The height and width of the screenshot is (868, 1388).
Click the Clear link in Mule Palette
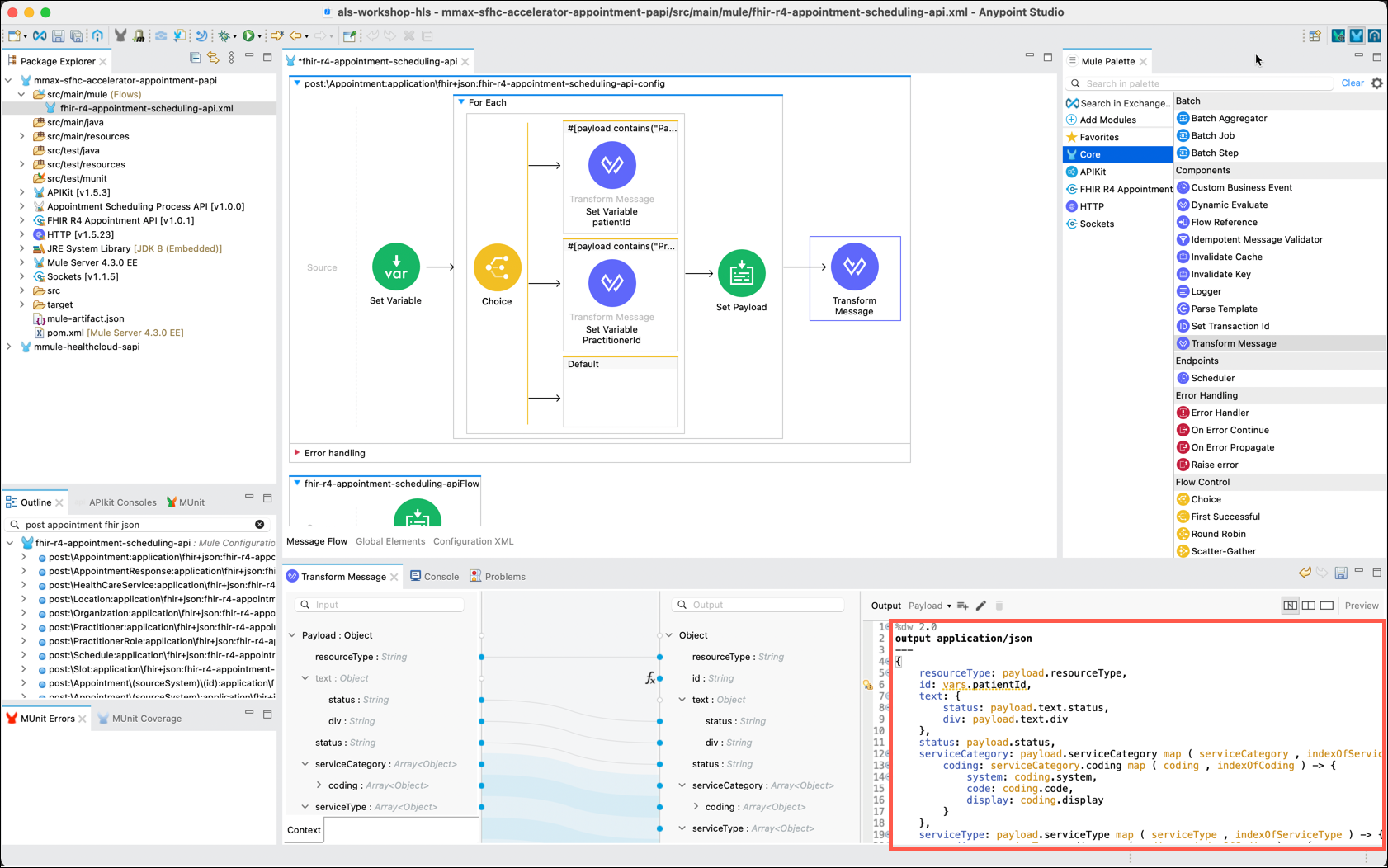pyautogui.click(x=1353, y=83)
